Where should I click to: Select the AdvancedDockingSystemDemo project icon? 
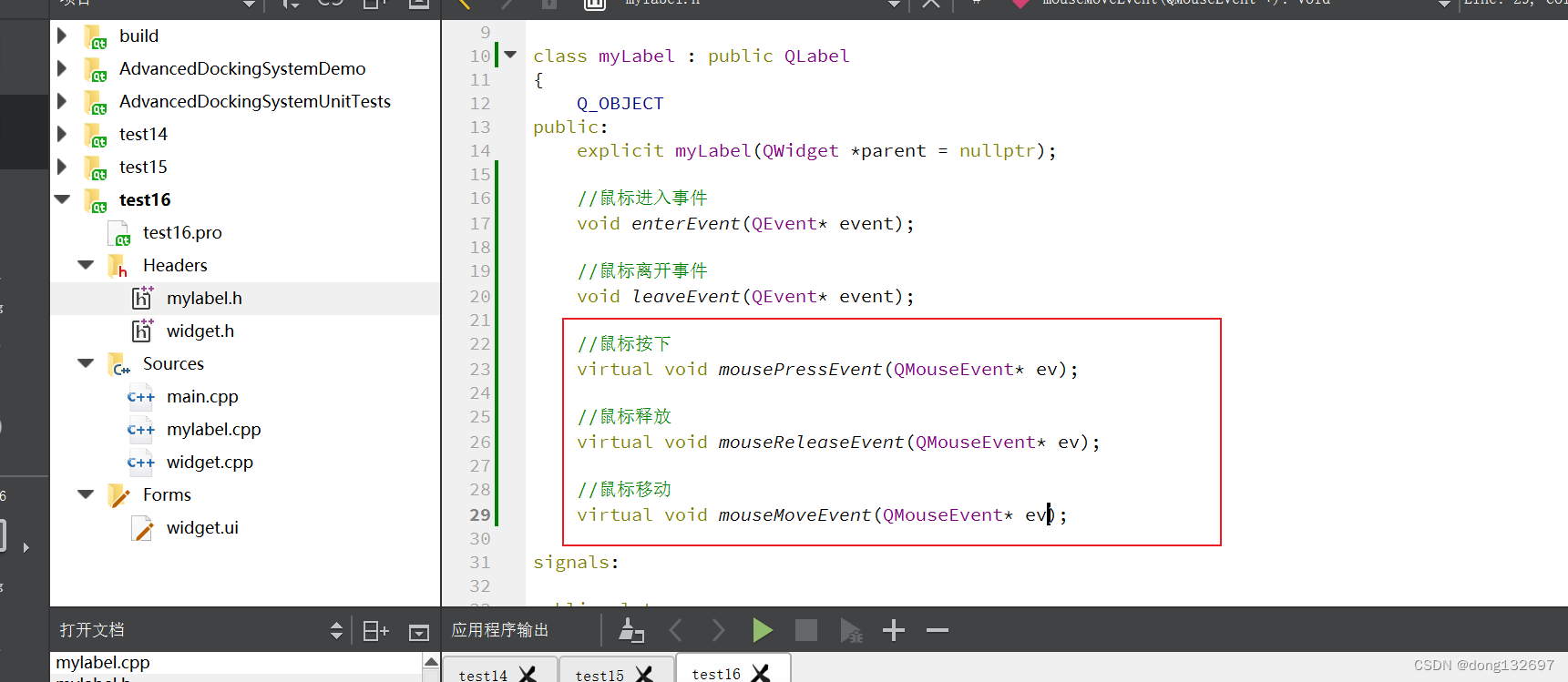tap(96, 69)
